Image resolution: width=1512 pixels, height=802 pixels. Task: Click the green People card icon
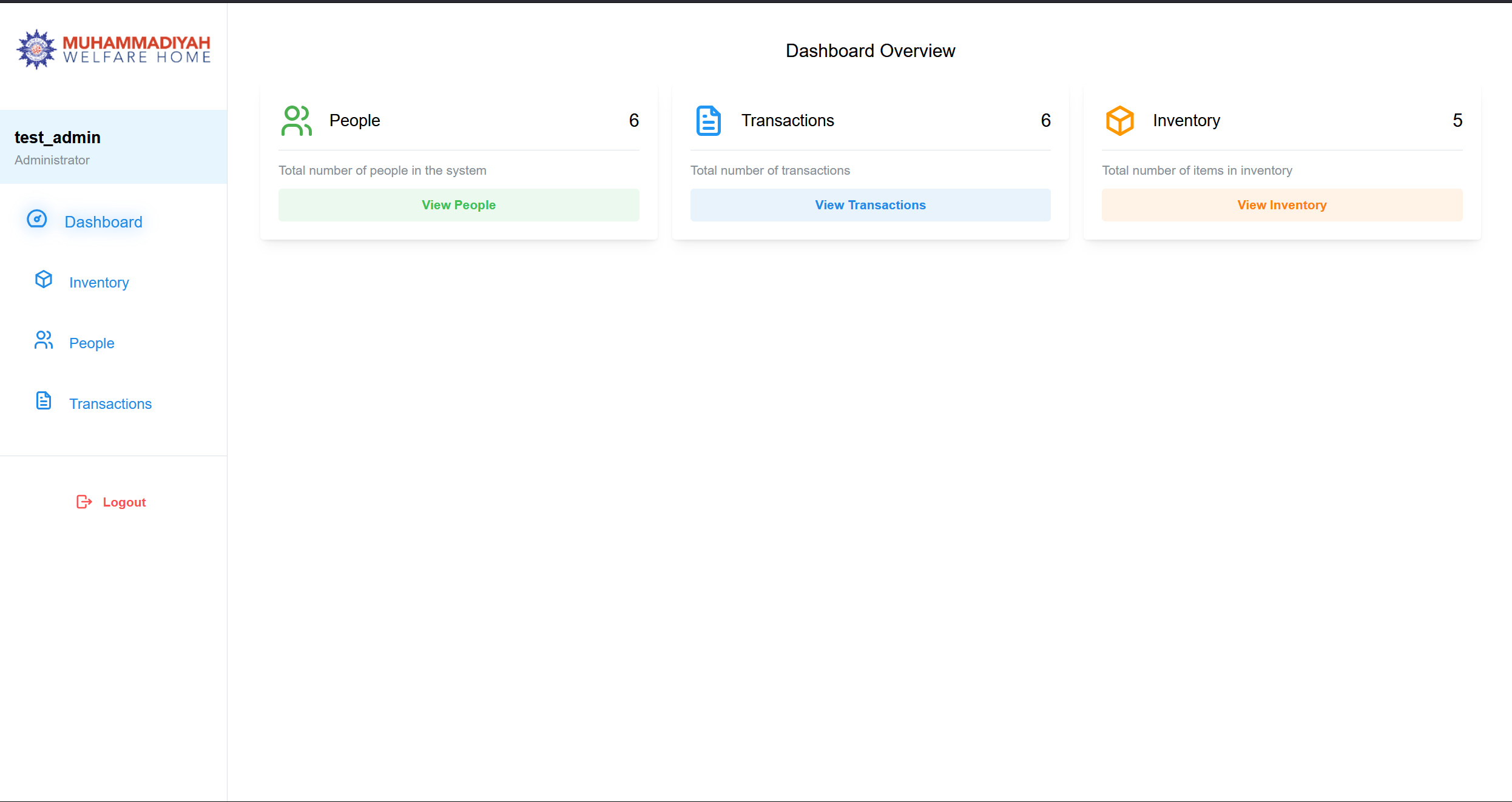pyautogui.click(x=297, y=121)
